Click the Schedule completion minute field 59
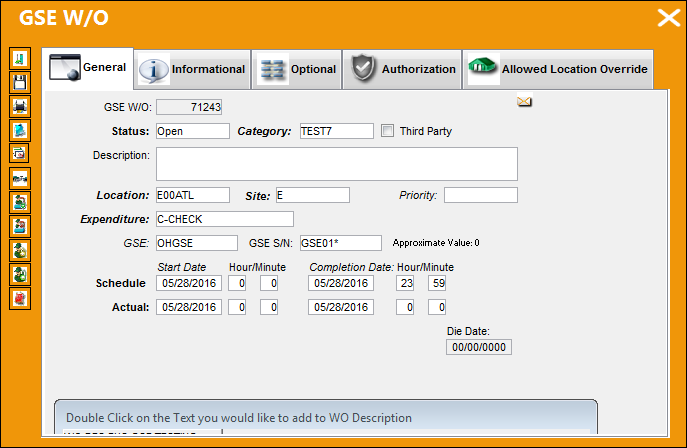687x448 pixels. tap(437, 283)
